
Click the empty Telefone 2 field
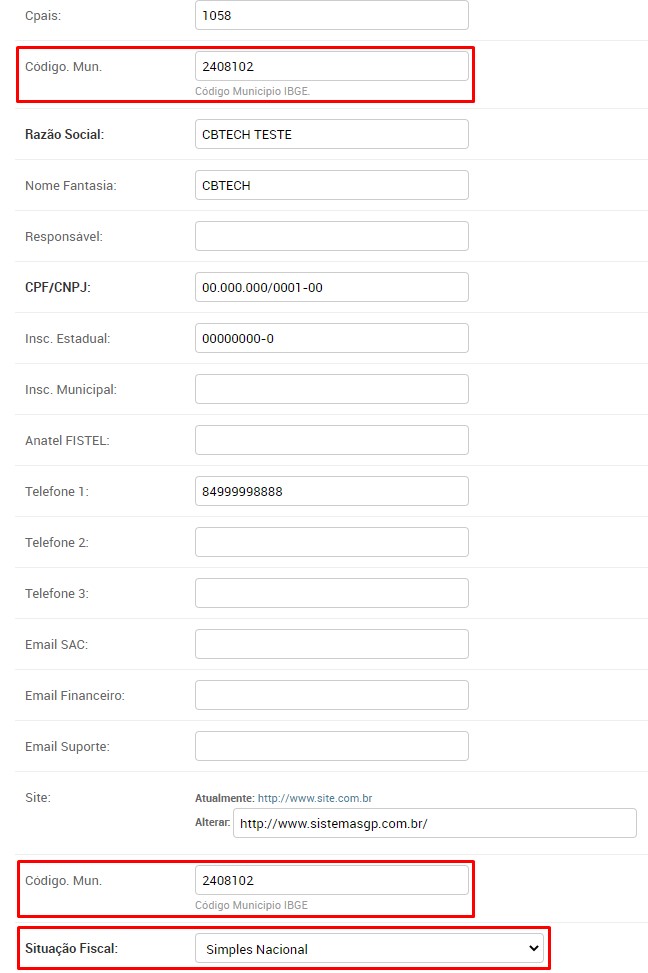pos(331,543)
